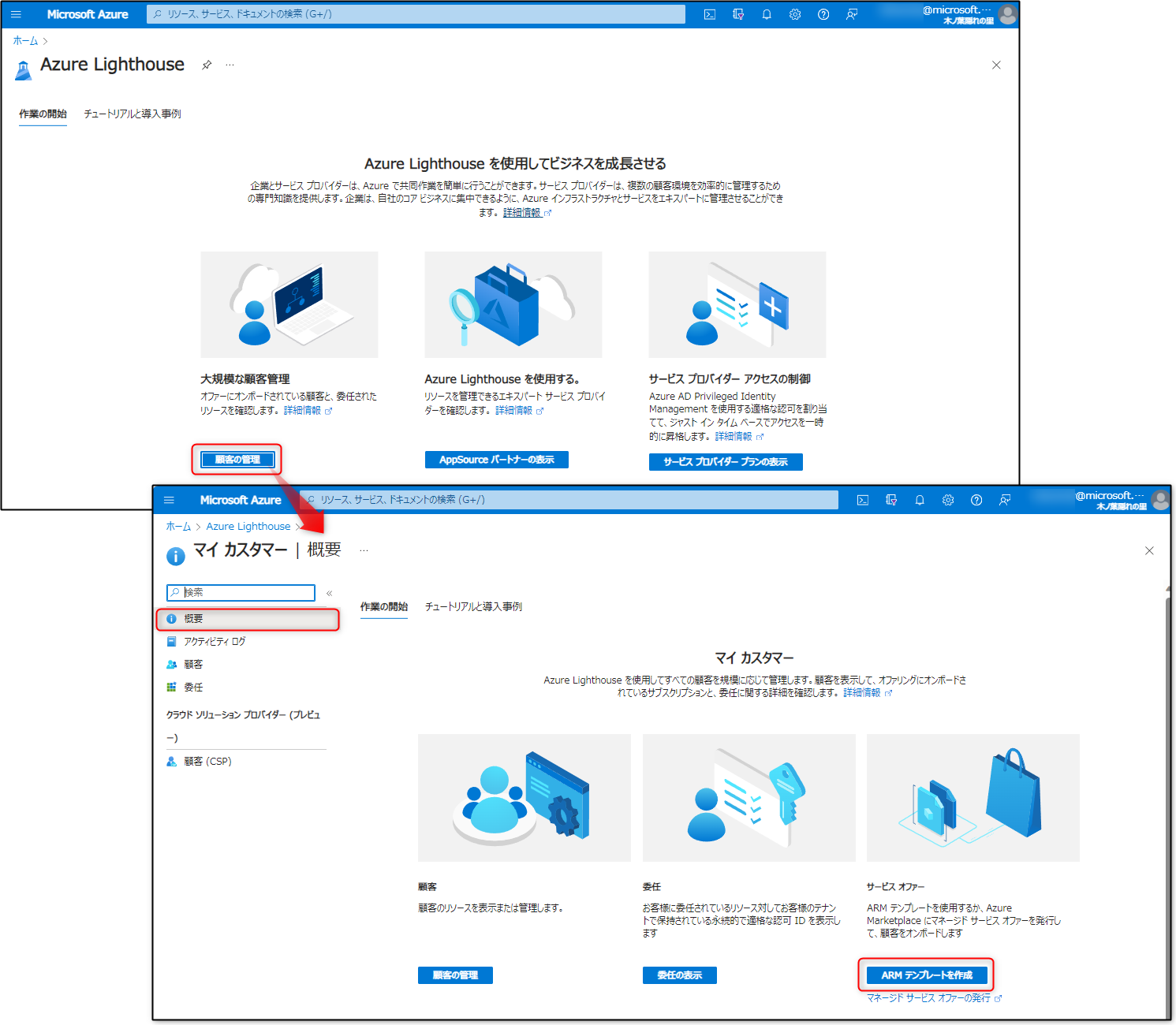Select 委任 in the sidebar
This screenshot has height=1025, width=1176.
(x=185, y=688)
